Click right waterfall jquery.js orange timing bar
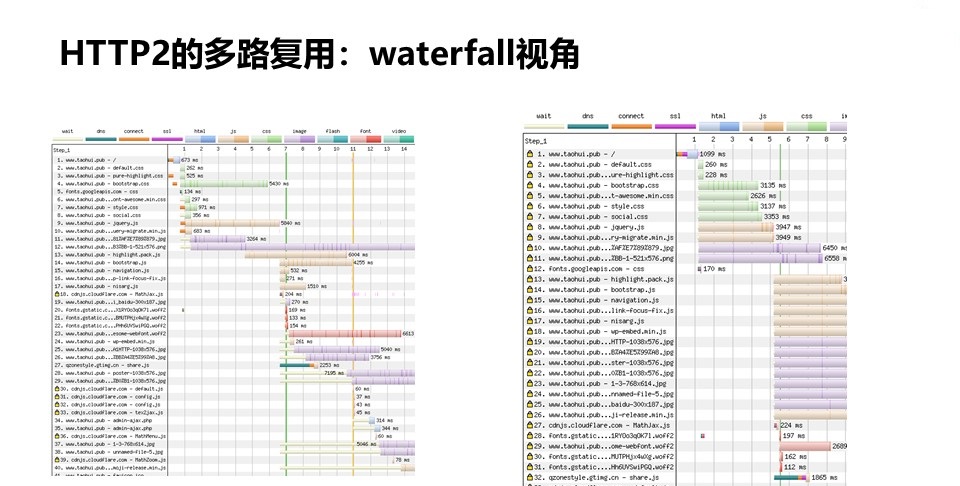The width and height of the screenshot is (960, 486). tap(736, 227)
